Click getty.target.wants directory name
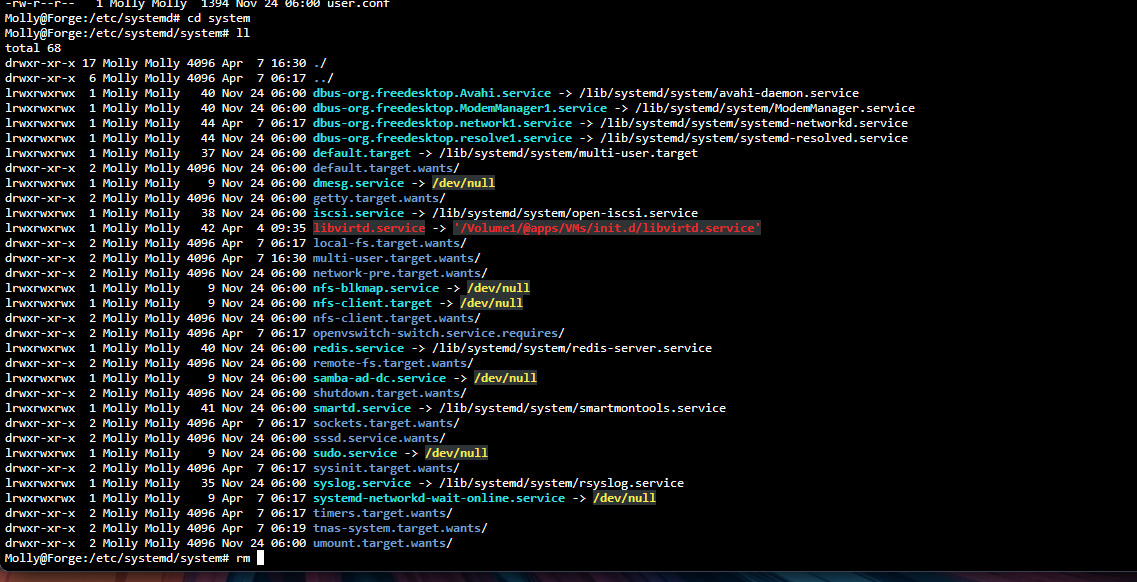Viewport: 1137px width, 582px height. point(376,198)
